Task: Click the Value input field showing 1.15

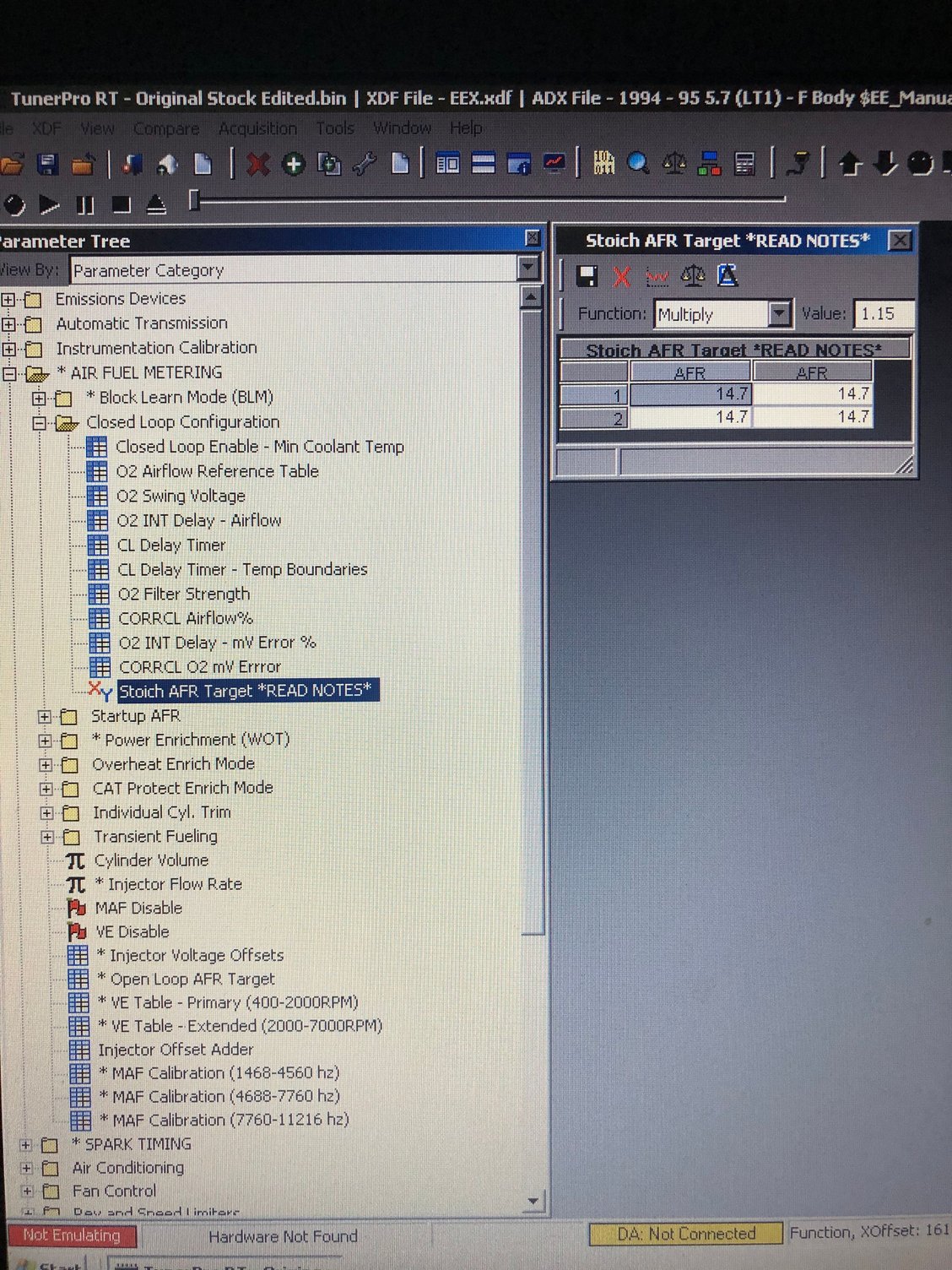Action: tap(883, 314)
